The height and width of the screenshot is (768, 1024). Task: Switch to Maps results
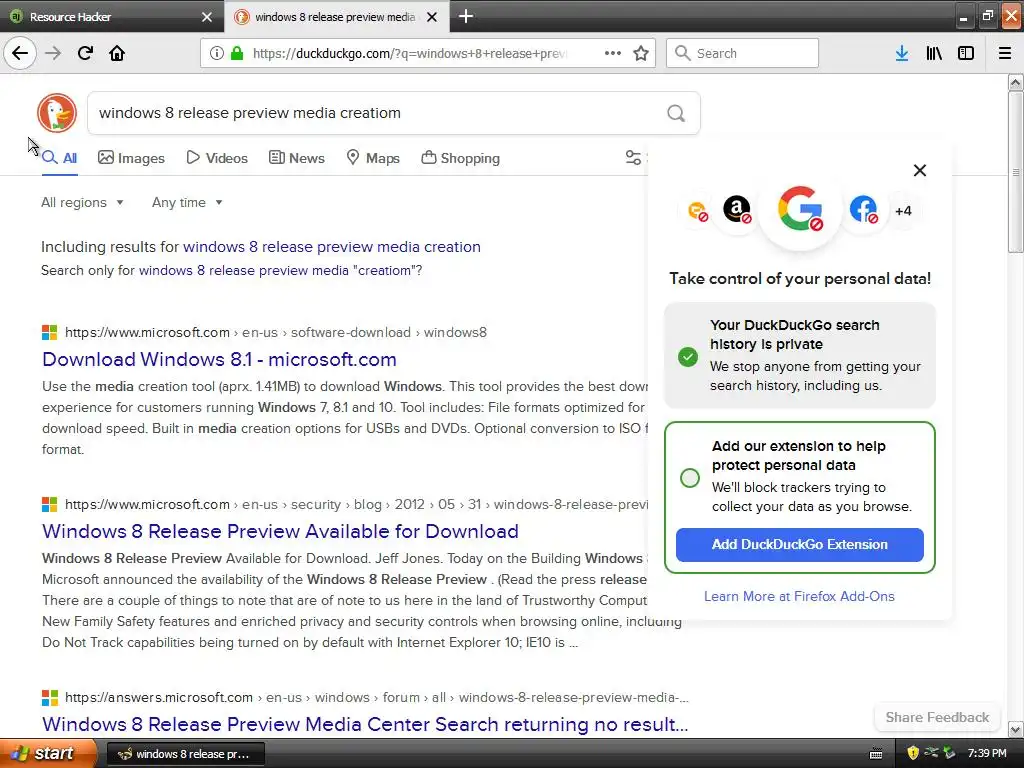[x=373, y=158]
